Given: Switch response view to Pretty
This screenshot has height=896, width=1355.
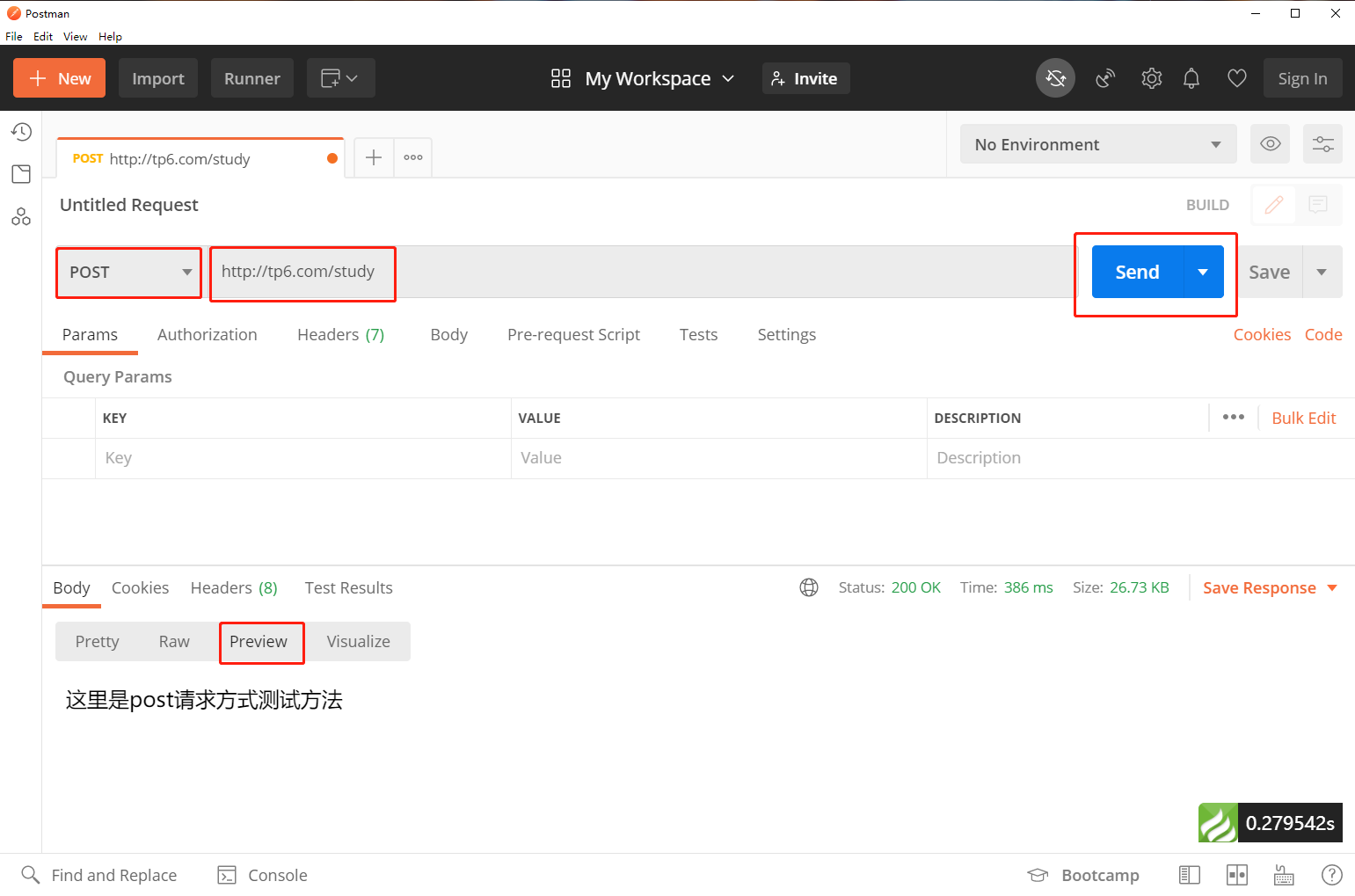Looking at the screenshot, I should [97, 641].
